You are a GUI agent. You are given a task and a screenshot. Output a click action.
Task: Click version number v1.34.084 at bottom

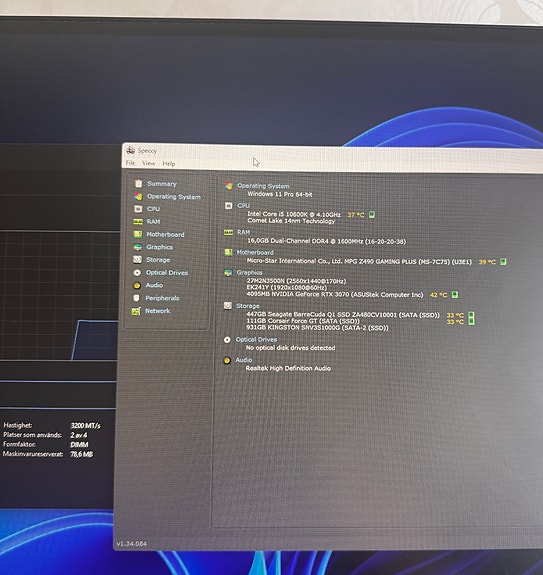coord(132,543)
